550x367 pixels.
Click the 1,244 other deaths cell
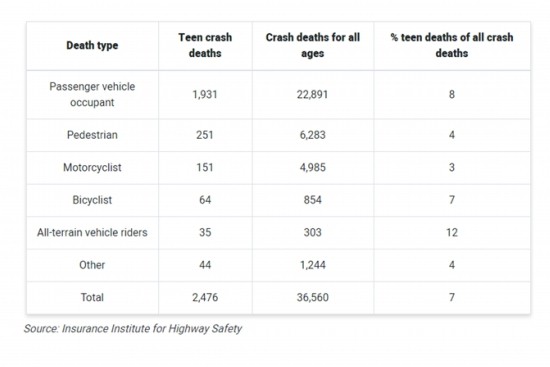[x=313, y=265]
